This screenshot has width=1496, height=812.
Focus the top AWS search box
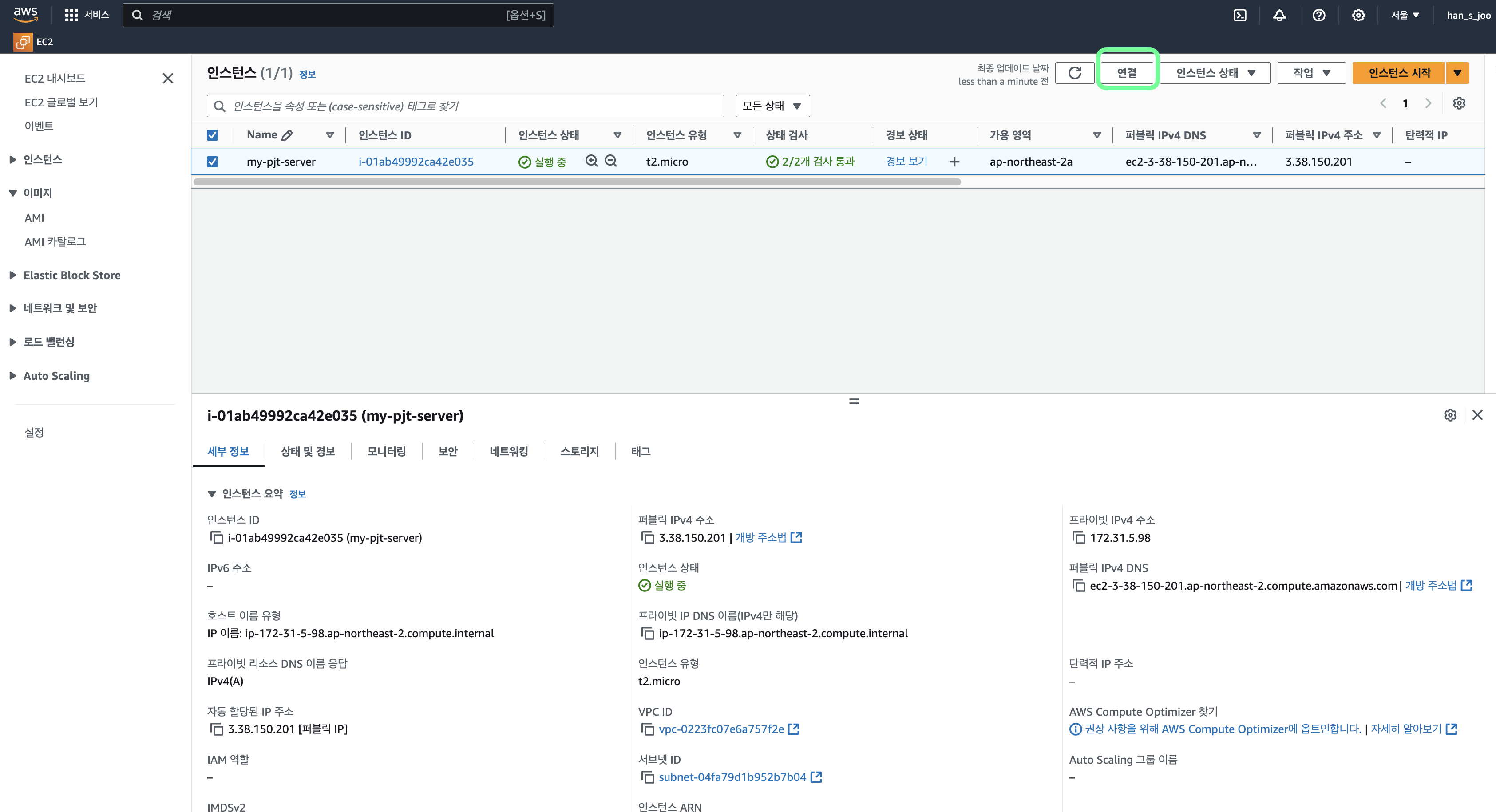[338, 15]
